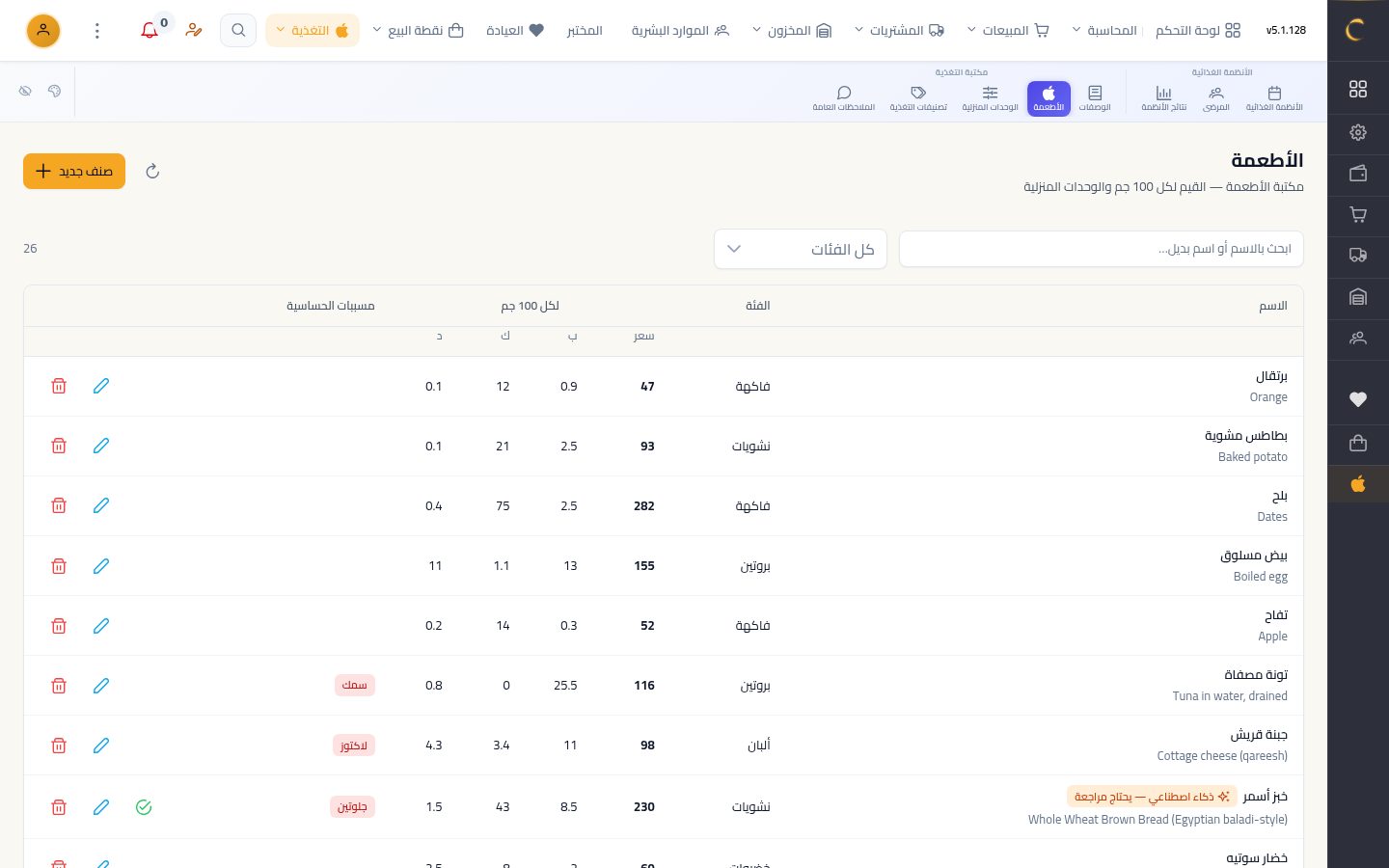Click the bell notifications icon
Screen dimensions: 1389x868
150,31
